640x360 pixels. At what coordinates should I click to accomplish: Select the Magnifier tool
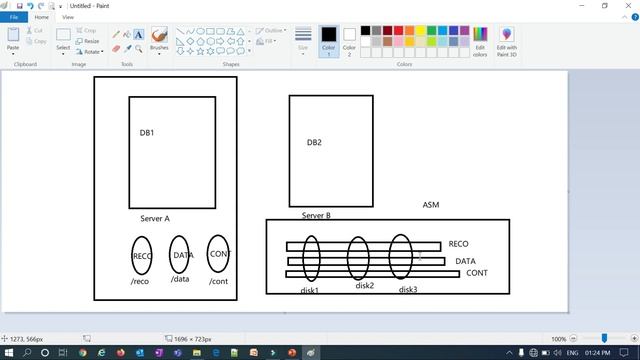click(x=139, y=49)
